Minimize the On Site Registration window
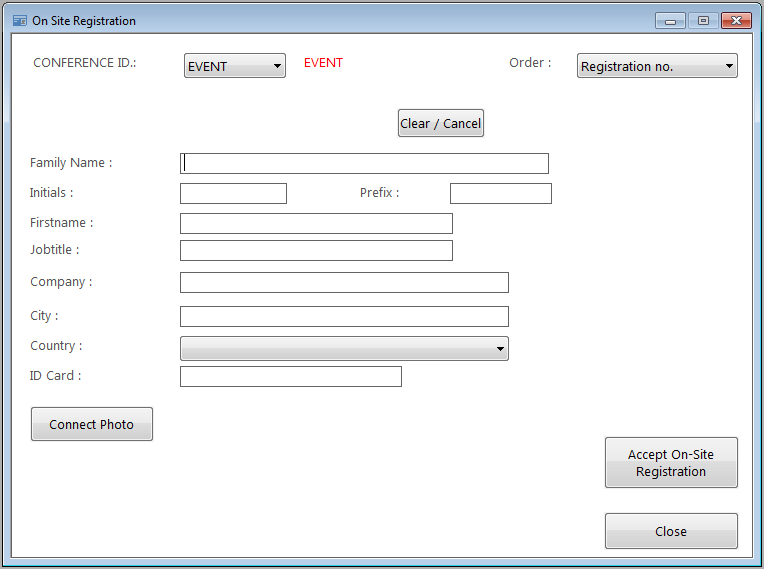Viewport: 764px width, 569px height. 670,20
